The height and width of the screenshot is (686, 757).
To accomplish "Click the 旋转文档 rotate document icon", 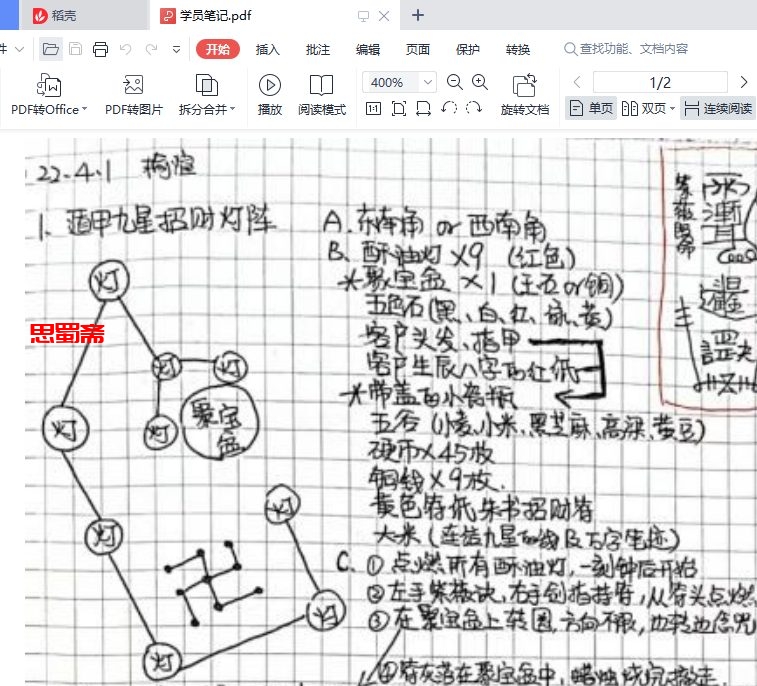I will (524, 85).
